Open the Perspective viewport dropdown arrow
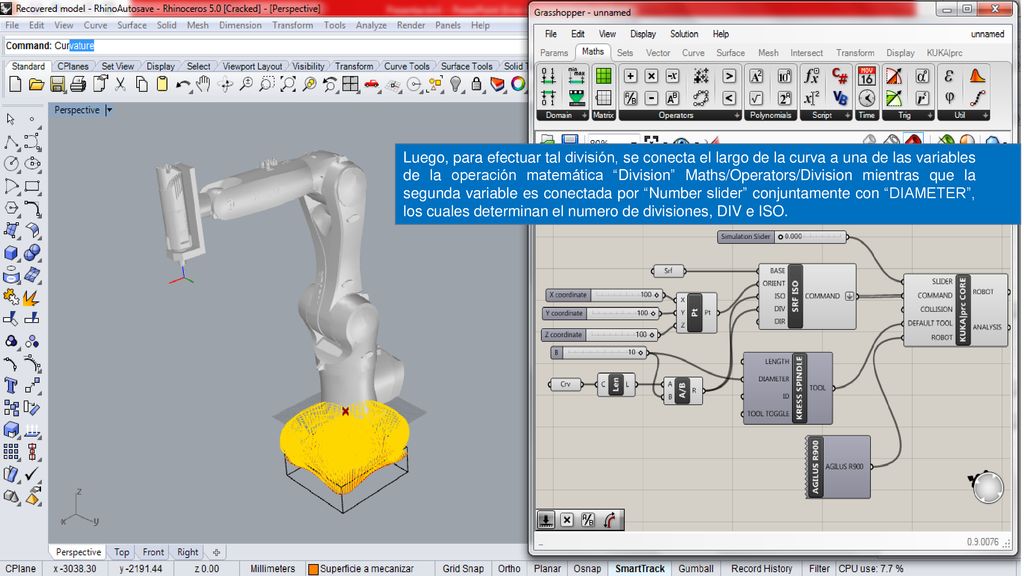The width and height of the screenshot is (1024, 576). 109,110
